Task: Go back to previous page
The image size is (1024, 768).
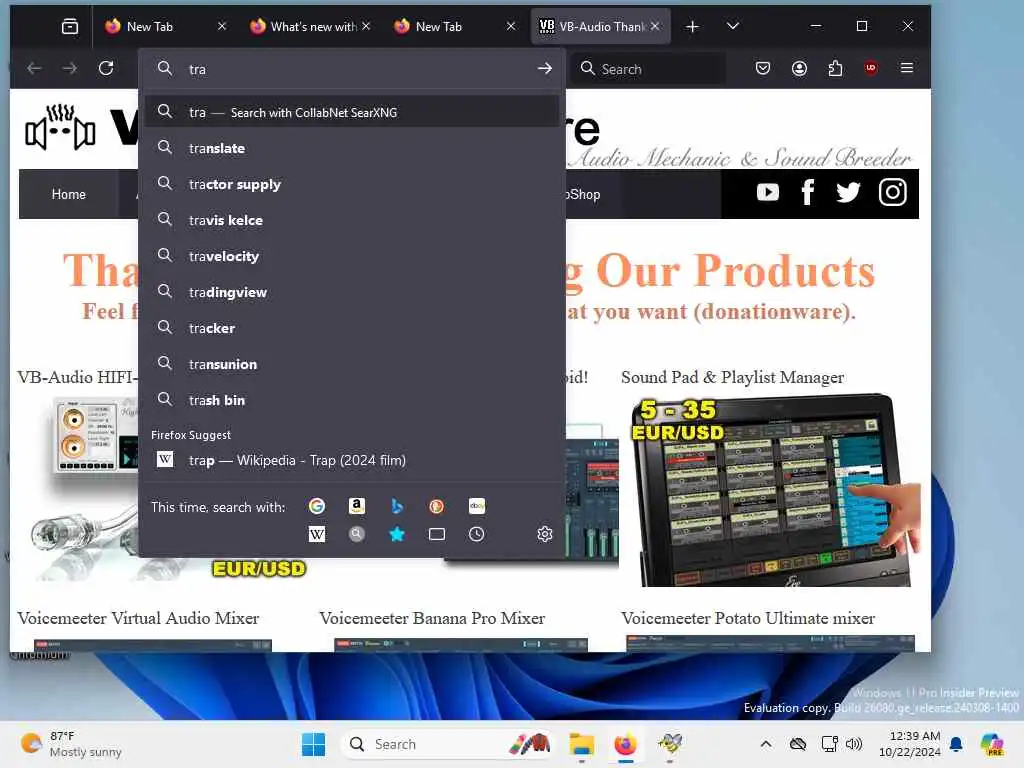Action: (34, 68)
